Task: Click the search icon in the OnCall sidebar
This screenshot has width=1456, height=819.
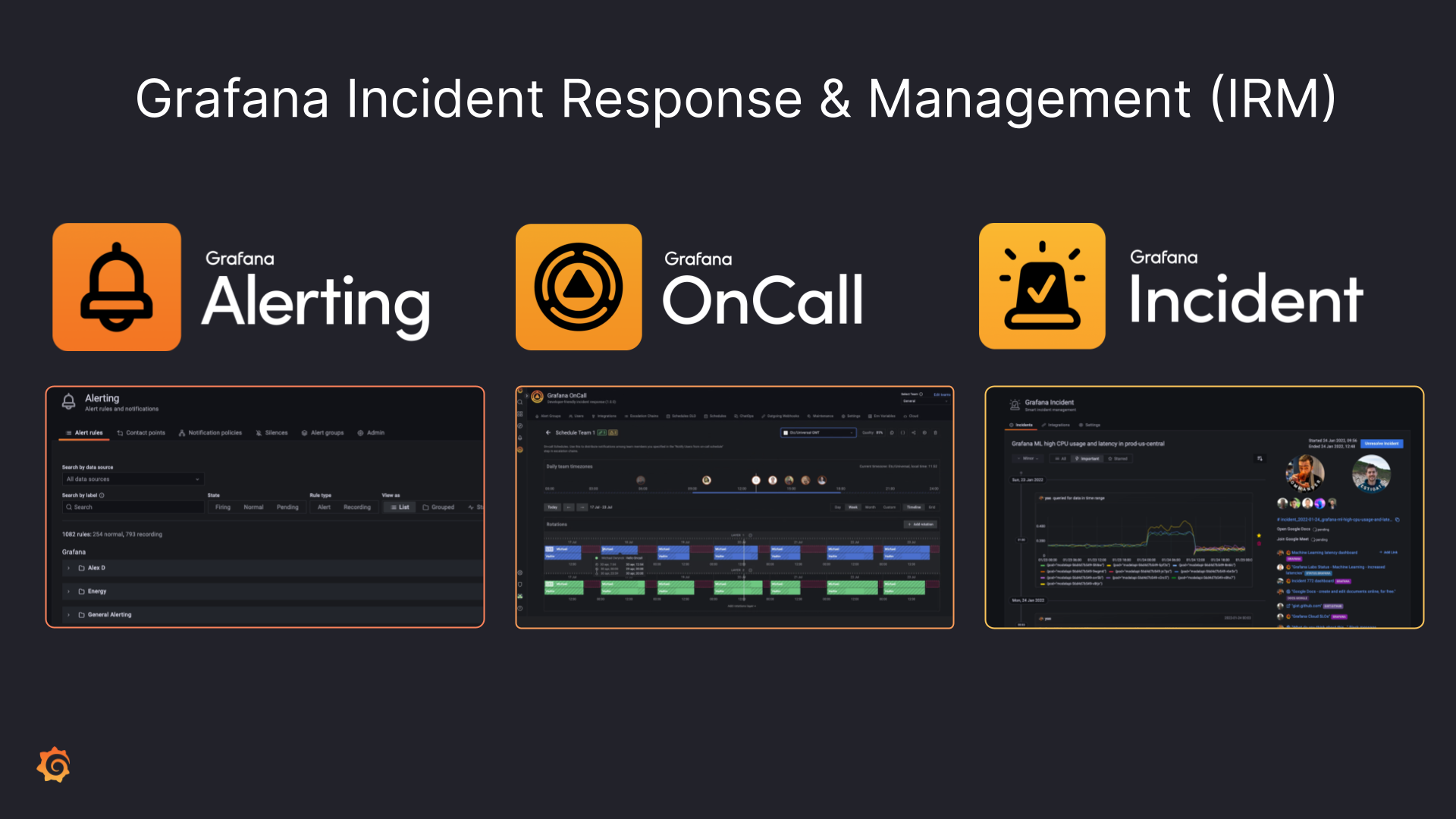Action: click(520, 402)
